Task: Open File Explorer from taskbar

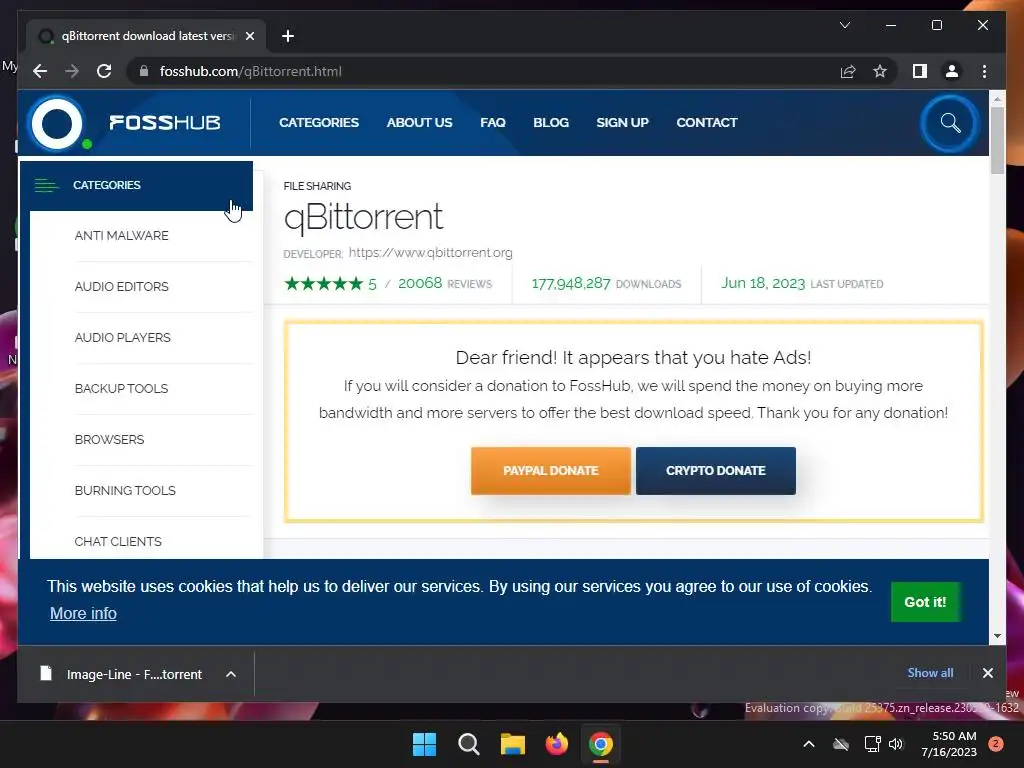Action: 513,744
